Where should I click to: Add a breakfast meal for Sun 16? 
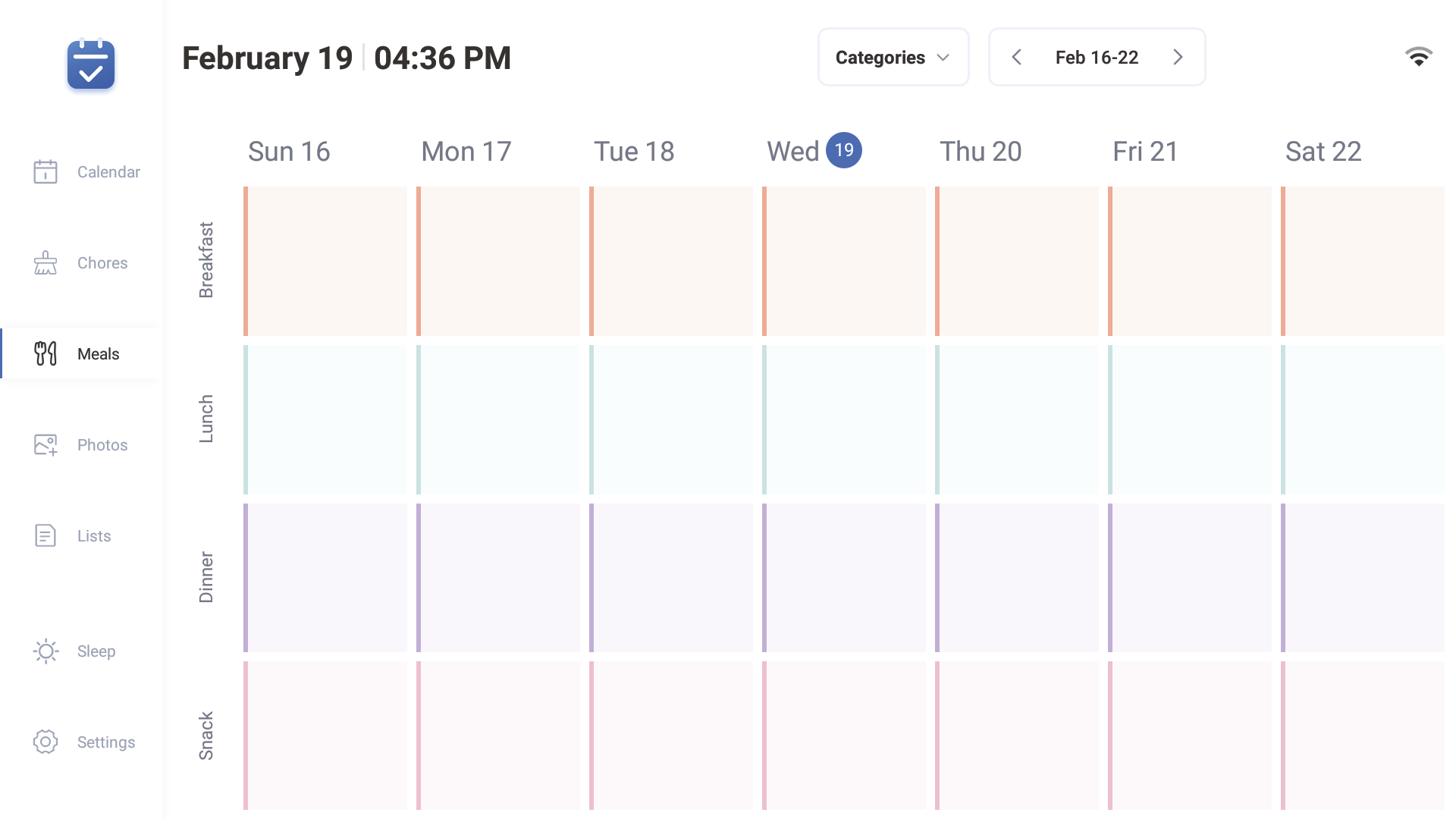[x=325, y=261]
